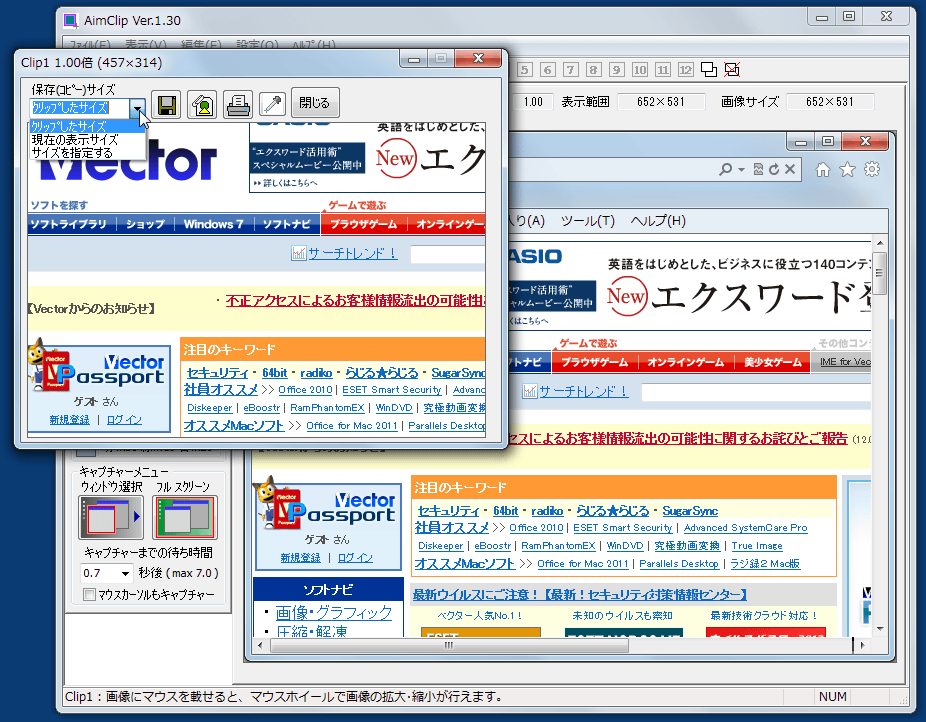The height and width of the screenshot is (722, 926).
Task: Choose サイズを指定する from the dropdown list
Action: click(87, 153)
